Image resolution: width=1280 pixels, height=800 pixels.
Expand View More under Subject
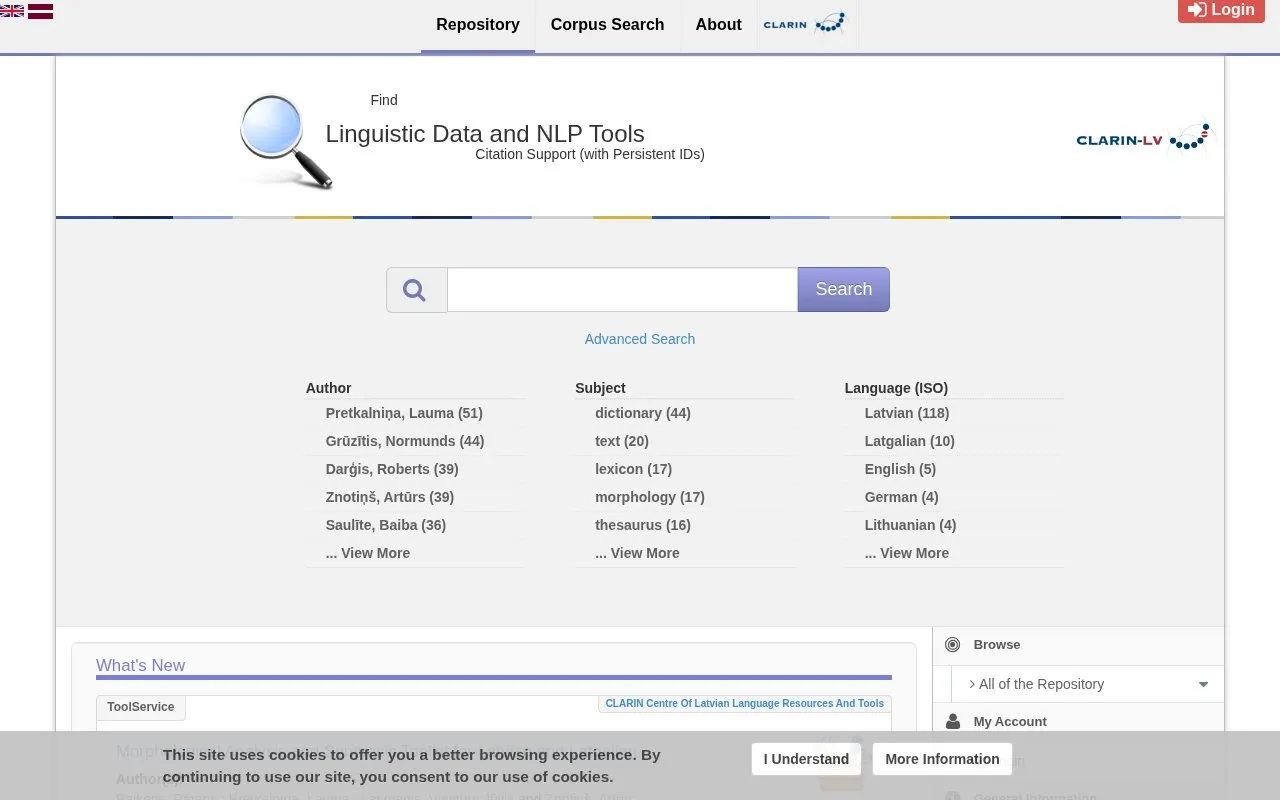pos(637,553)
